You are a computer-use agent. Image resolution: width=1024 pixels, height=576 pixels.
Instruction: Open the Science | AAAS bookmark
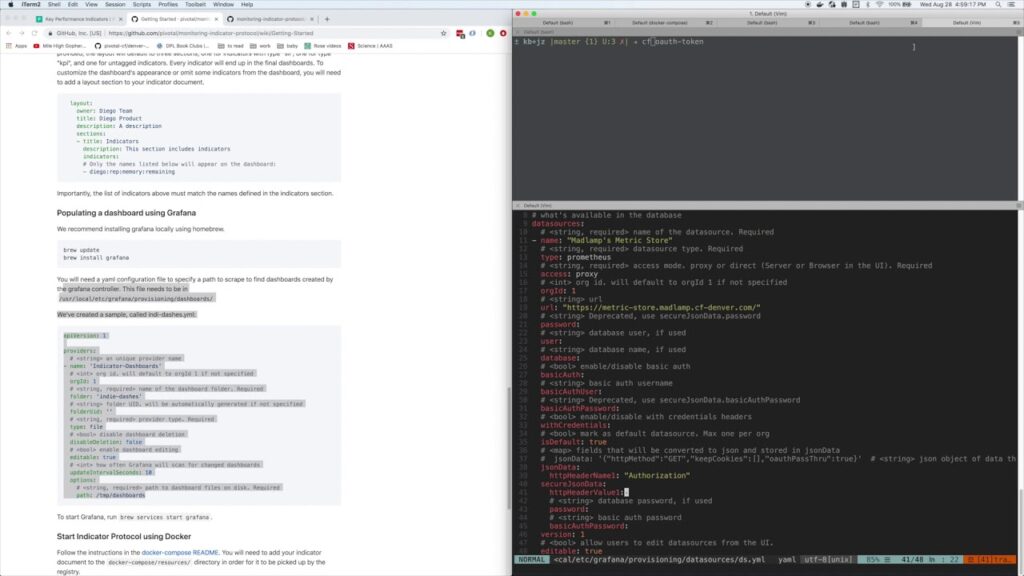pos(370,46)
